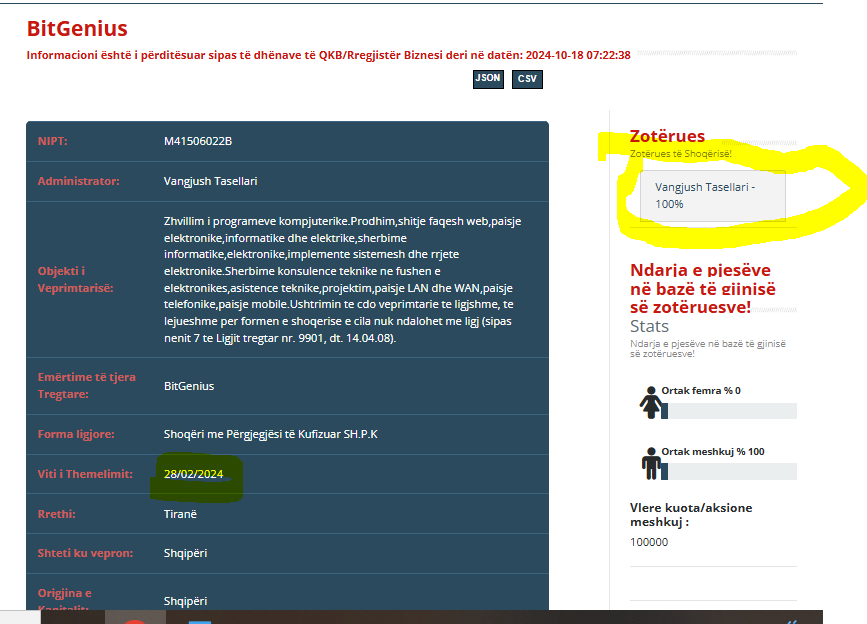Click the Zotërues section heading

667,136
